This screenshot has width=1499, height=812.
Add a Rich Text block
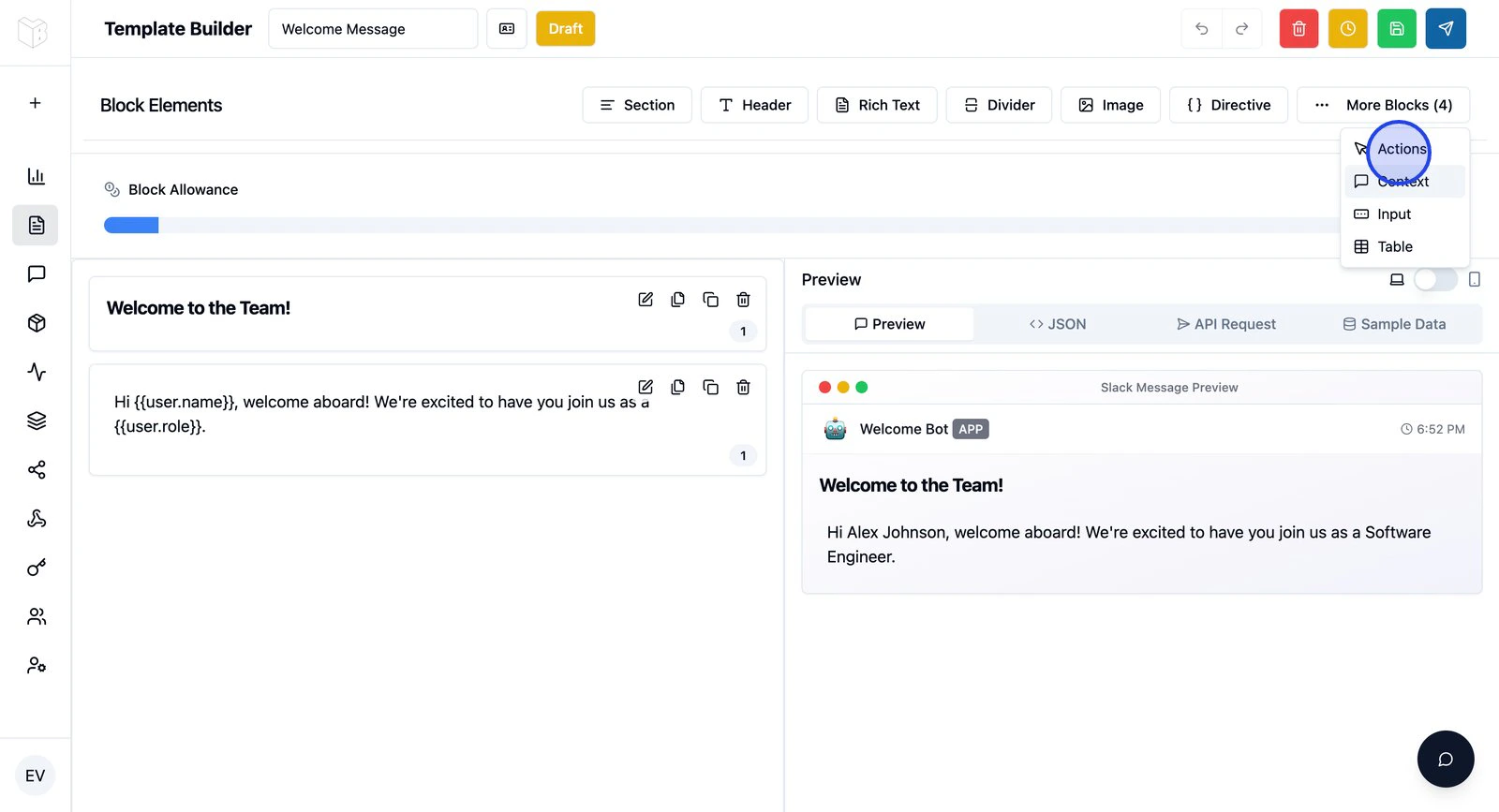coord(877,105)
